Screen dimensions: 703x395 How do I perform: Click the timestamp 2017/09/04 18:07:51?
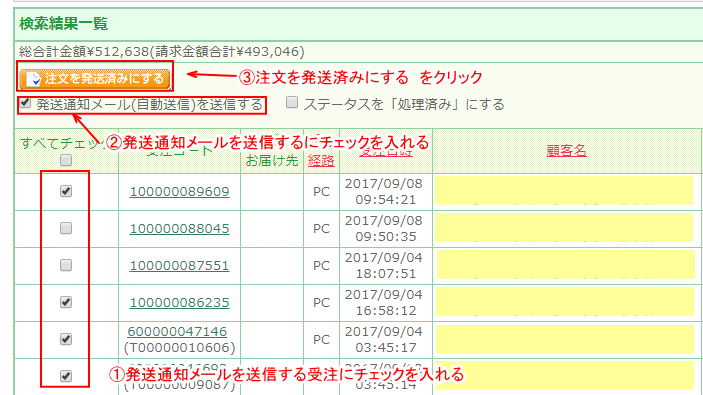384,265
